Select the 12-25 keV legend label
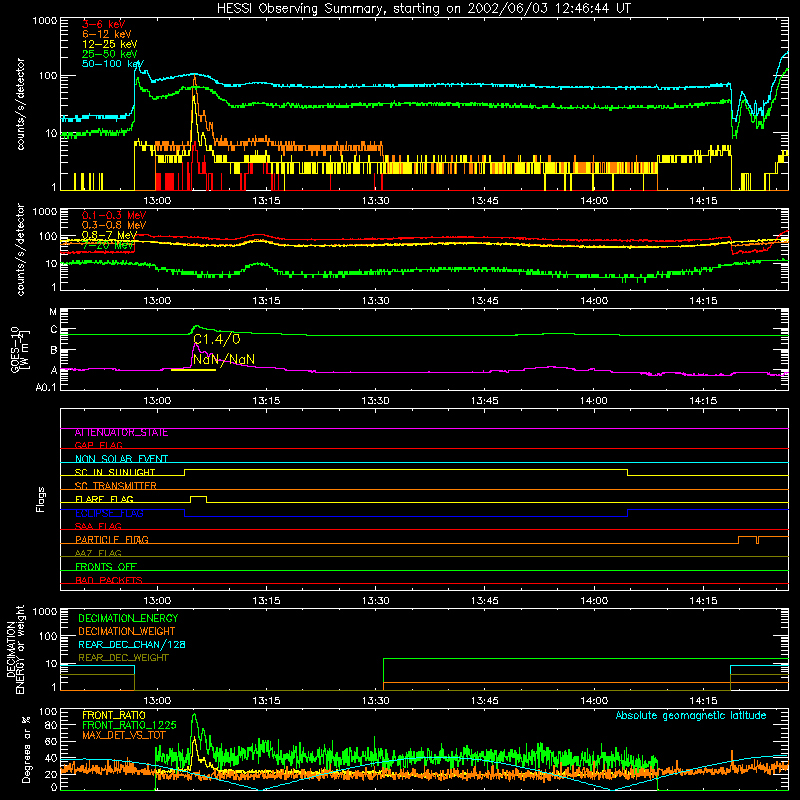 coord(109,44)
